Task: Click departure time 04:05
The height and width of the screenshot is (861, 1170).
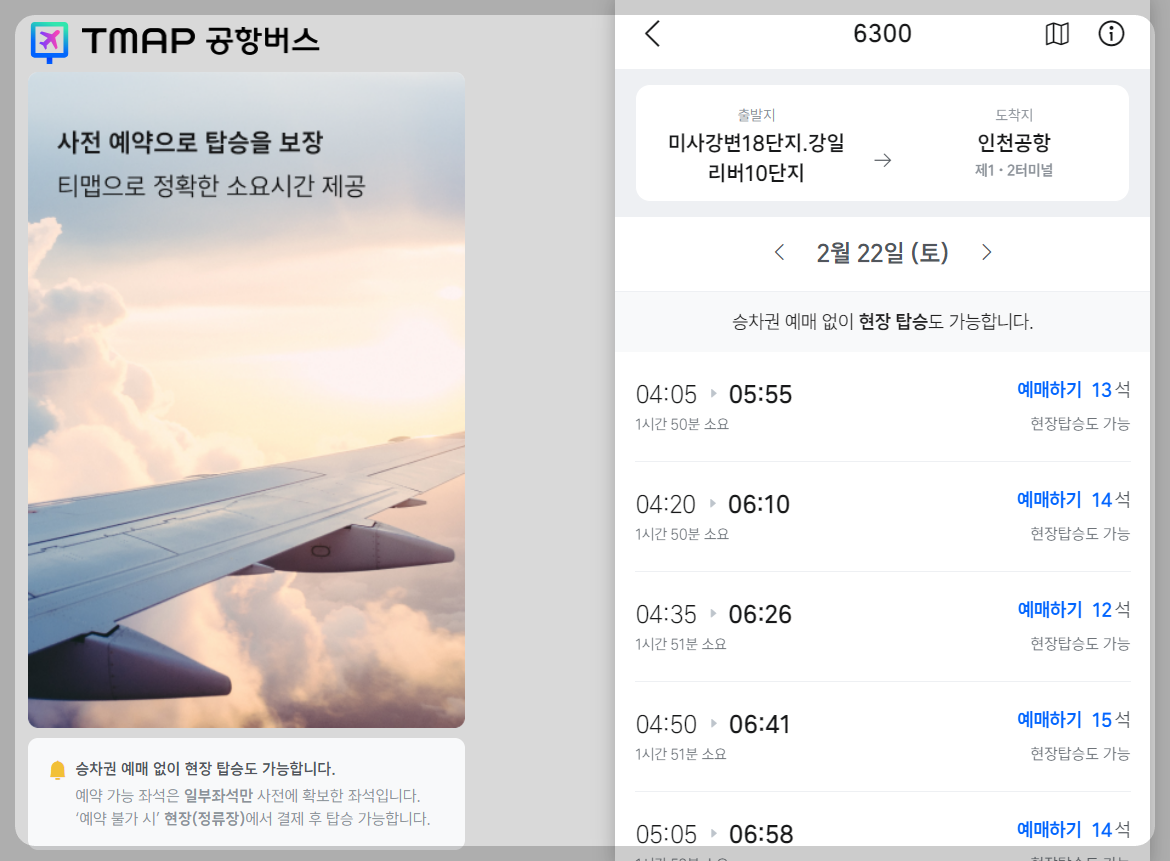Action: (x=666, y=395)
